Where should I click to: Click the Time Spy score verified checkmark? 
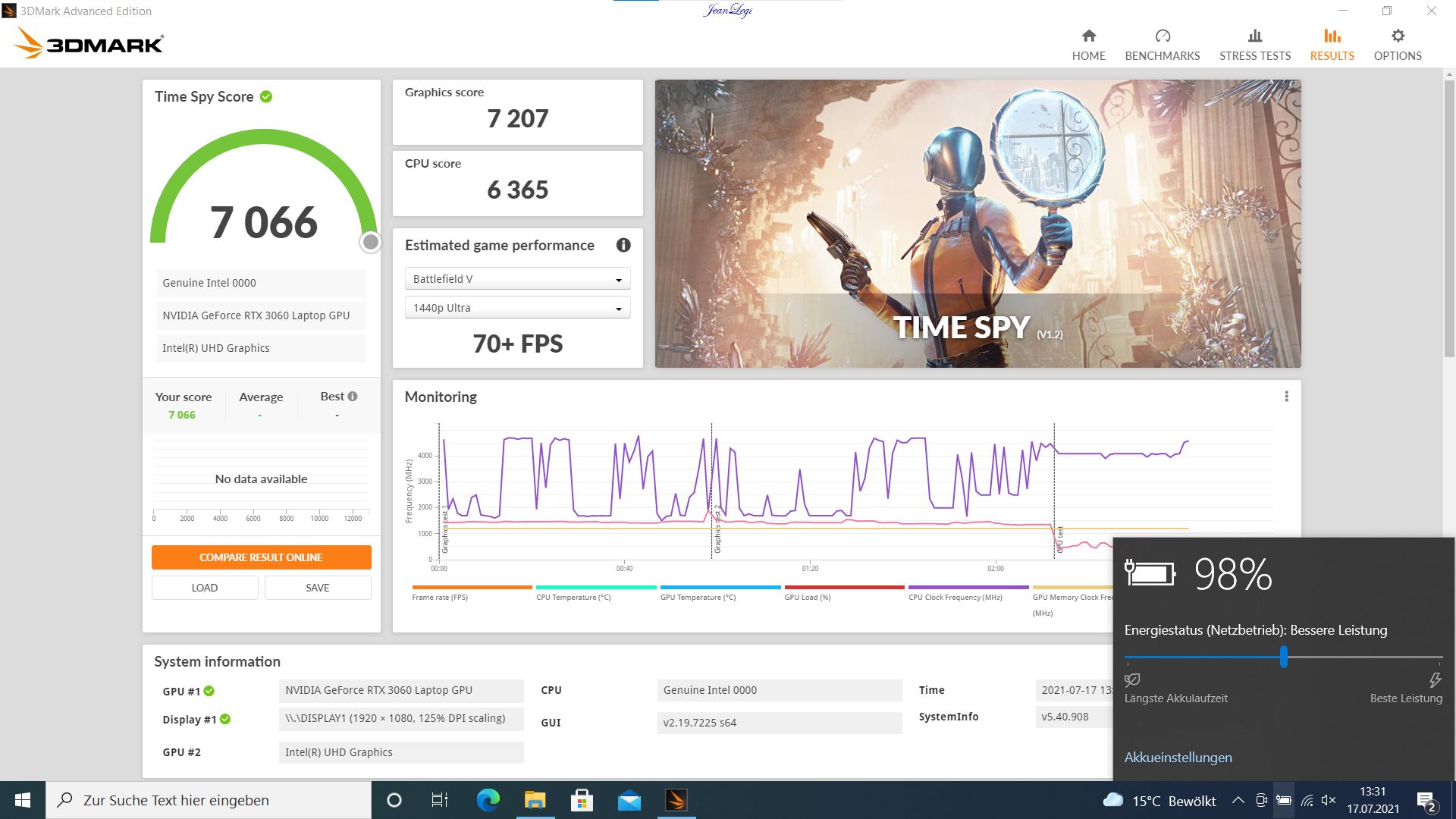pyautogui.click(x=265, y=96)
